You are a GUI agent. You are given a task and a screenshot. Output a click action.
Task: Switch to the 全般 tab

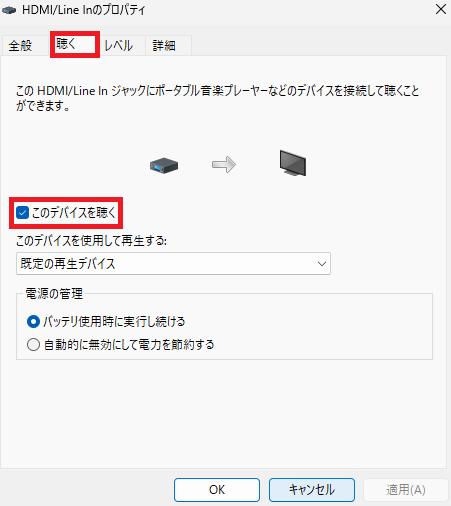(20, 45)
